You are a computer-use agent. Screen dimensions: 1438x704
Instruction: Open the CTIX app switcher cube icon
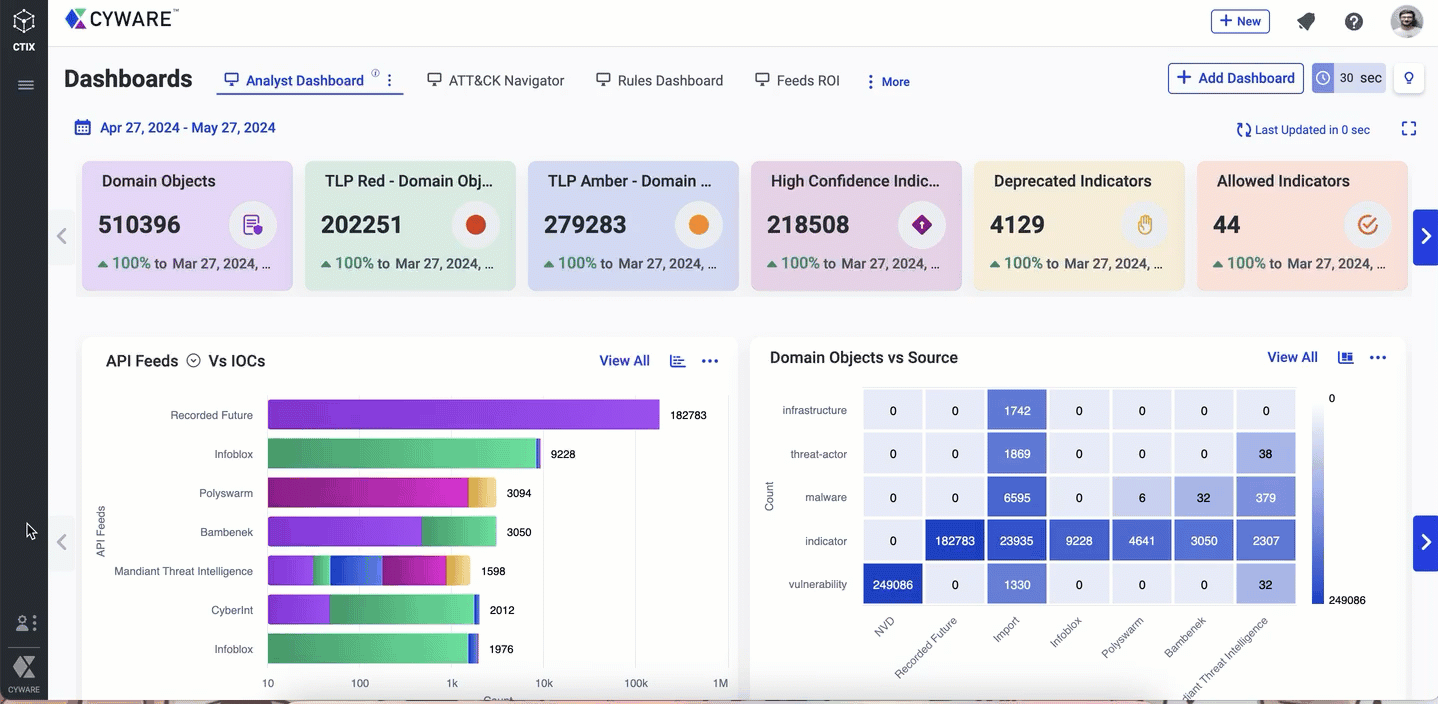(24, 22)
